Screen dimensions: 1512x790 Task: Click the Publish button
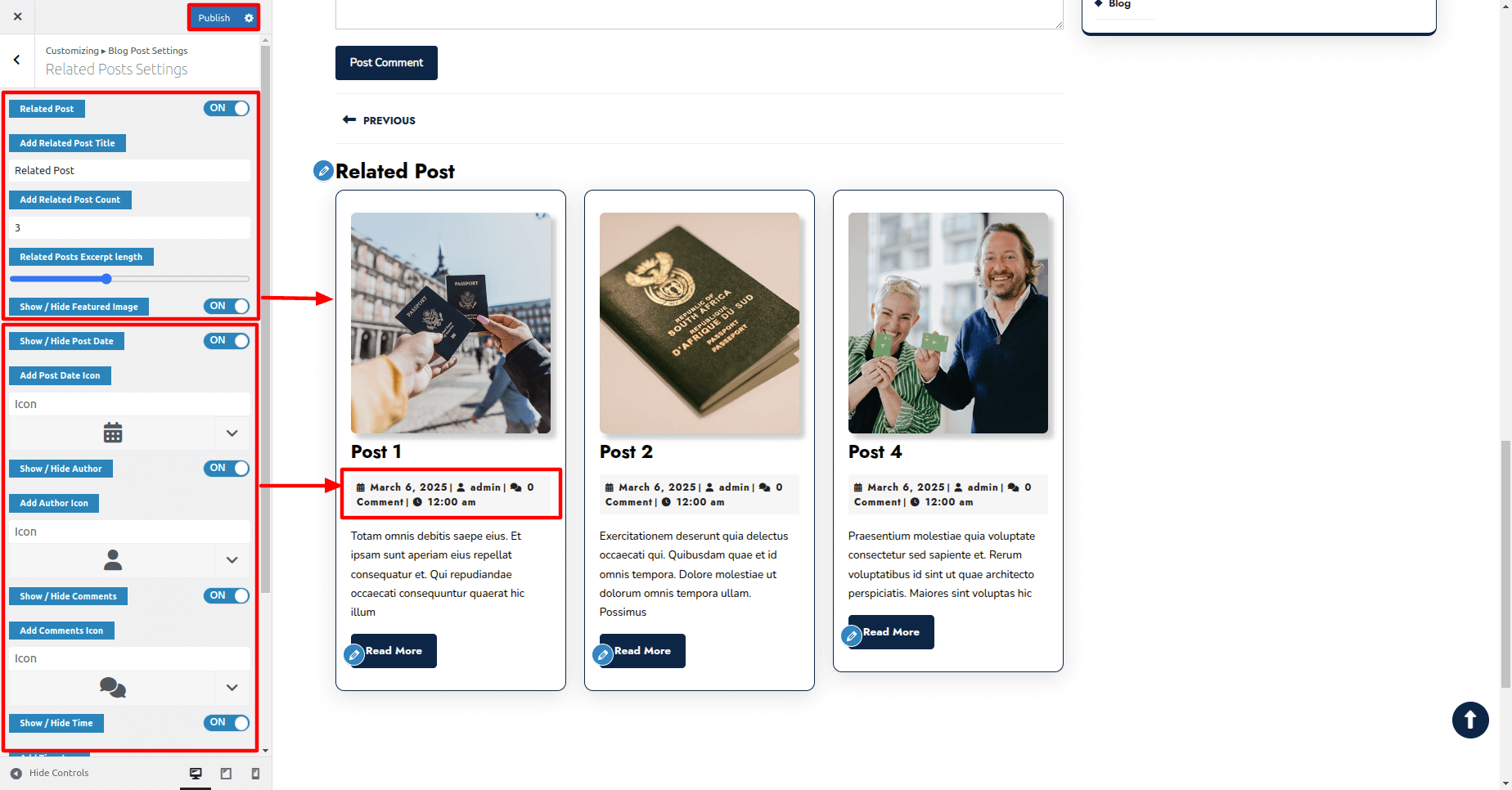[214, 18]
